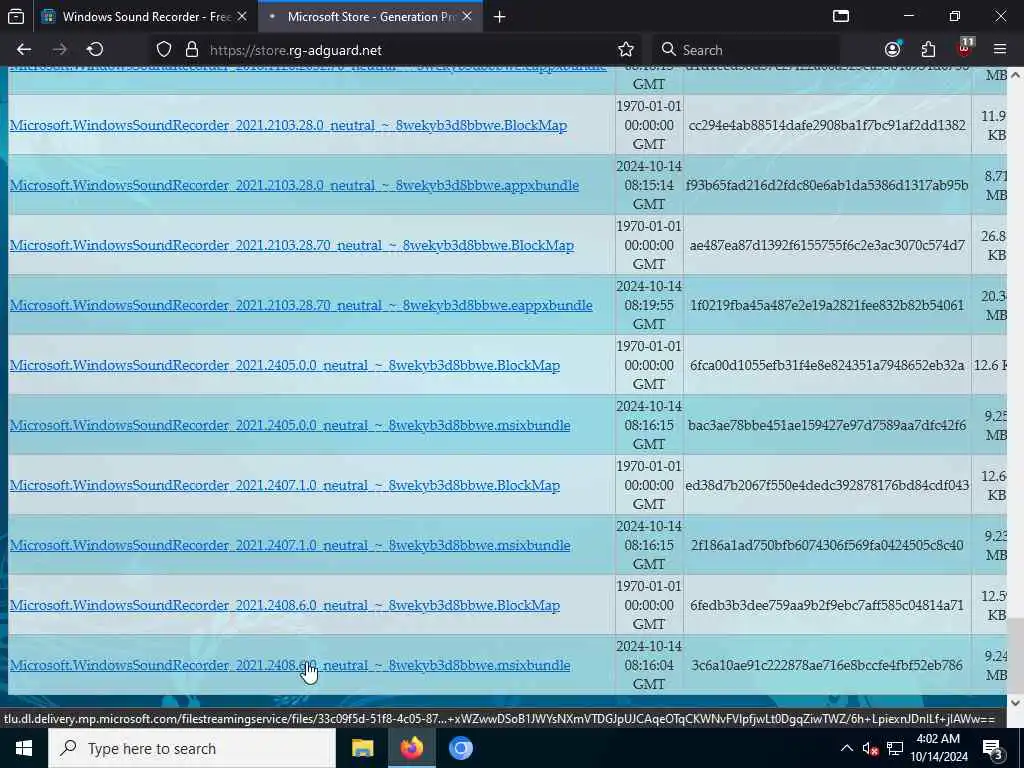Show hidden system tray icons chevron
The height and width of the screenshot is (768, 1024).
pyautogui.click(x=846, y=748)
